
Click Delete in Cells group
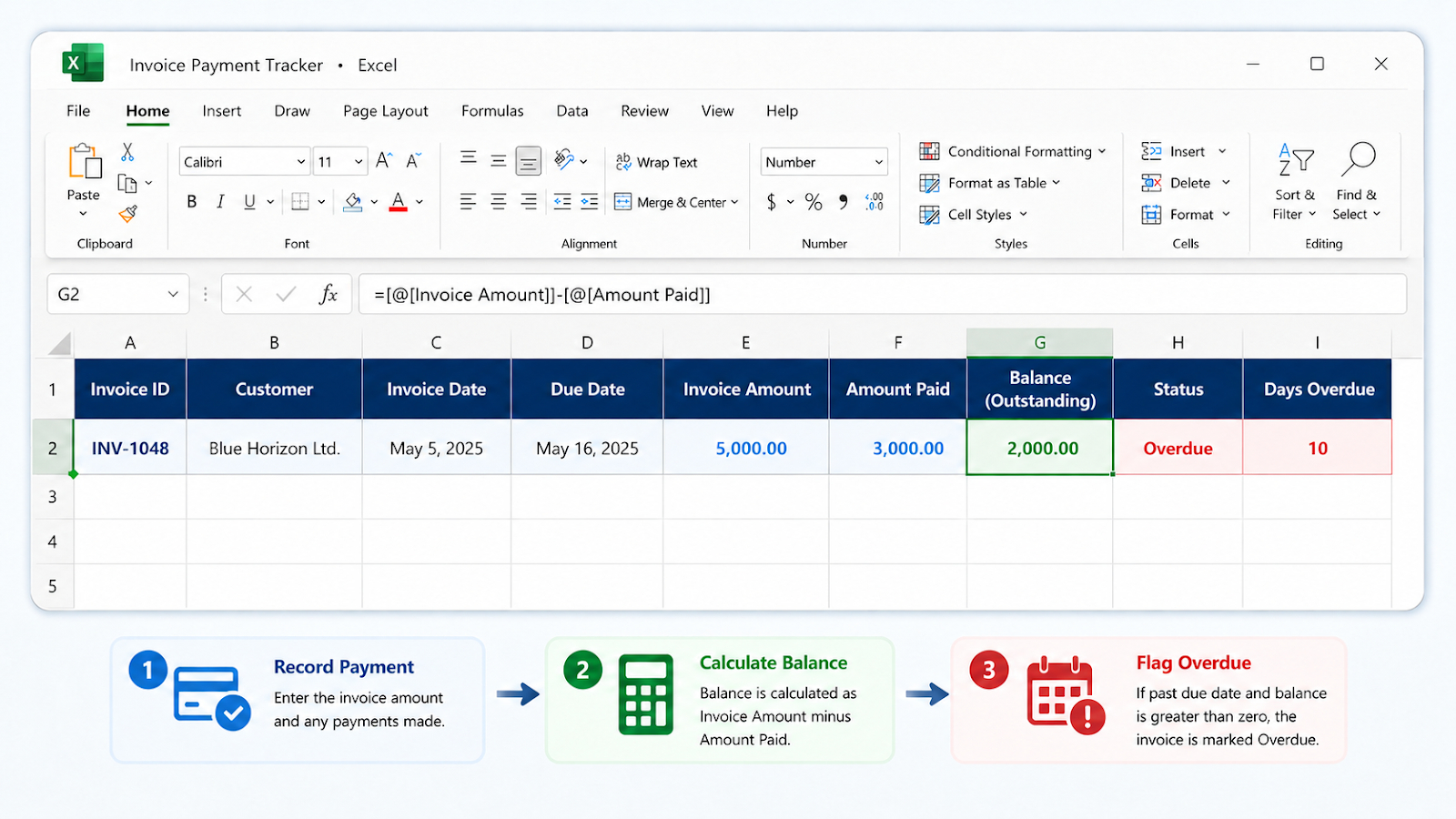click(1186, 183)
